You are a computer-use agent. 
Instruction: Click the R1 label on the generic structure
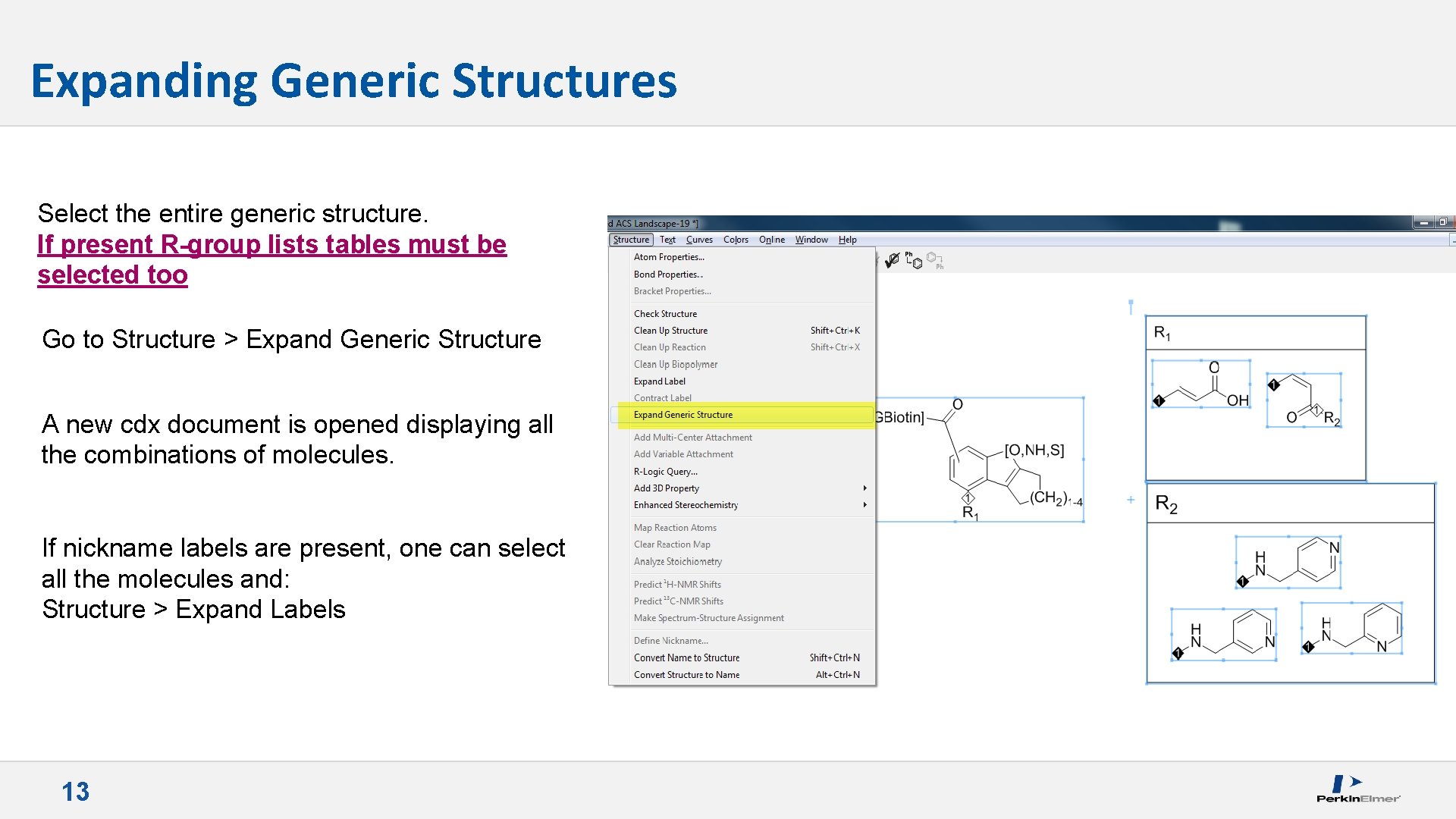click(970, 513)
